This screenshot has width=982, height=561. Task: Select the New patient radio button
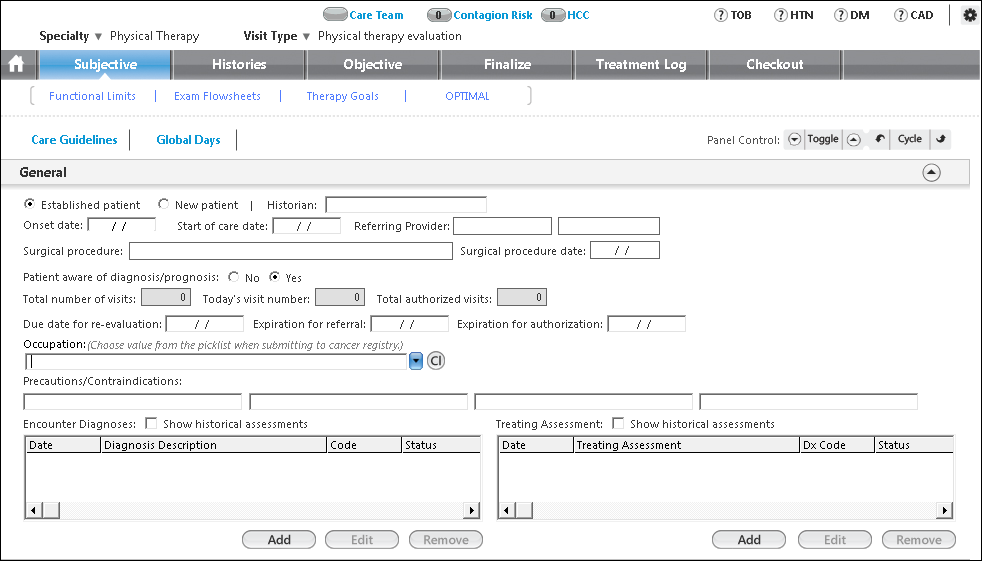point(163,204)
